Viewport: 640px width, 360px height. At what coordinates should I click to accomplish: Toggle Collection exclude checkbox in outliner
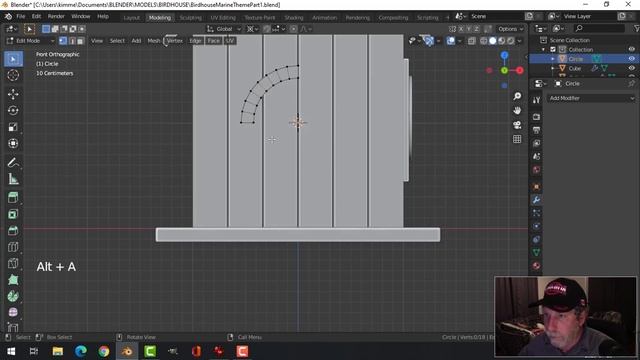coord(553,49)
